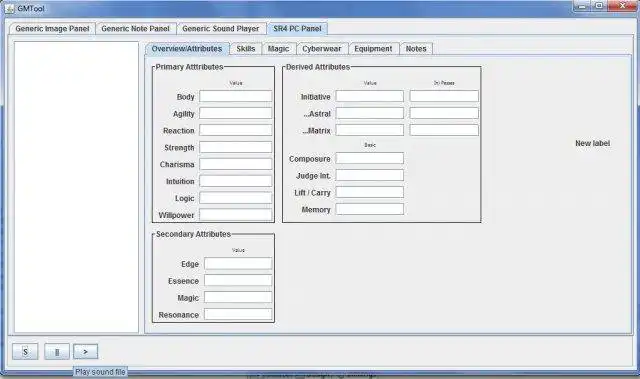The height and width of the screenshot is (379, 640).
Task: Select the SR4 PC Panel tab
Action: (x=297, y=29)
